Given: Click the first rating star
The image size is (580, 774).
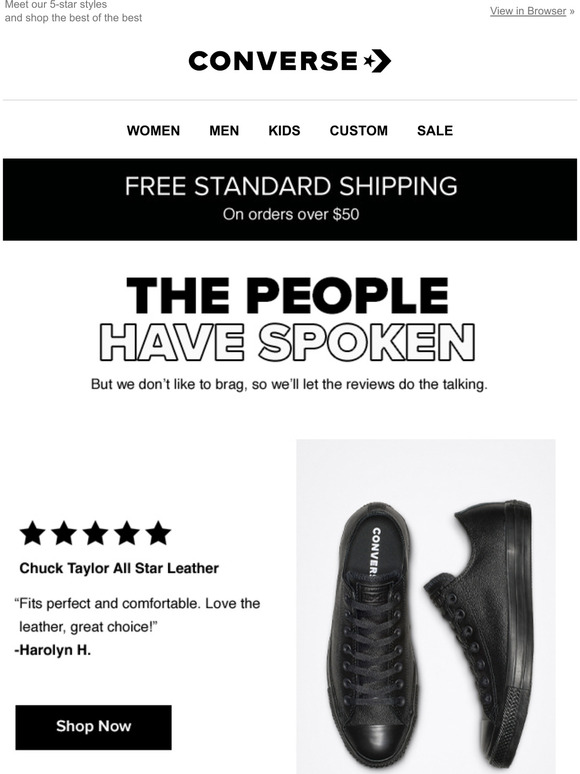Looking at the screenshot, I should 33,533.
